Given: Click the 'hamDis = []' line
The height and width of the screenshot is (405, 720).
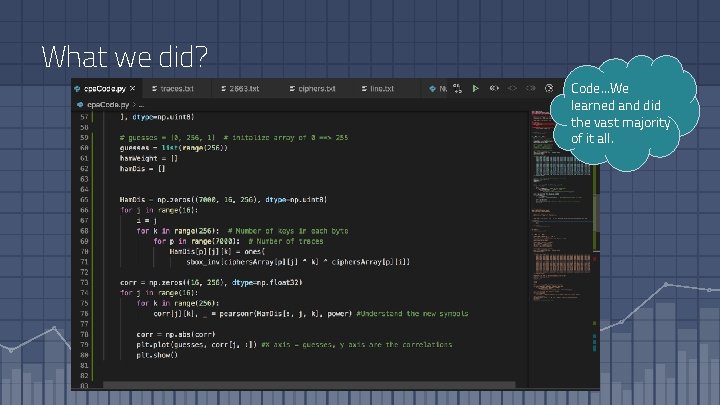Looking at the screenshot, I should [x=142, y=169].
